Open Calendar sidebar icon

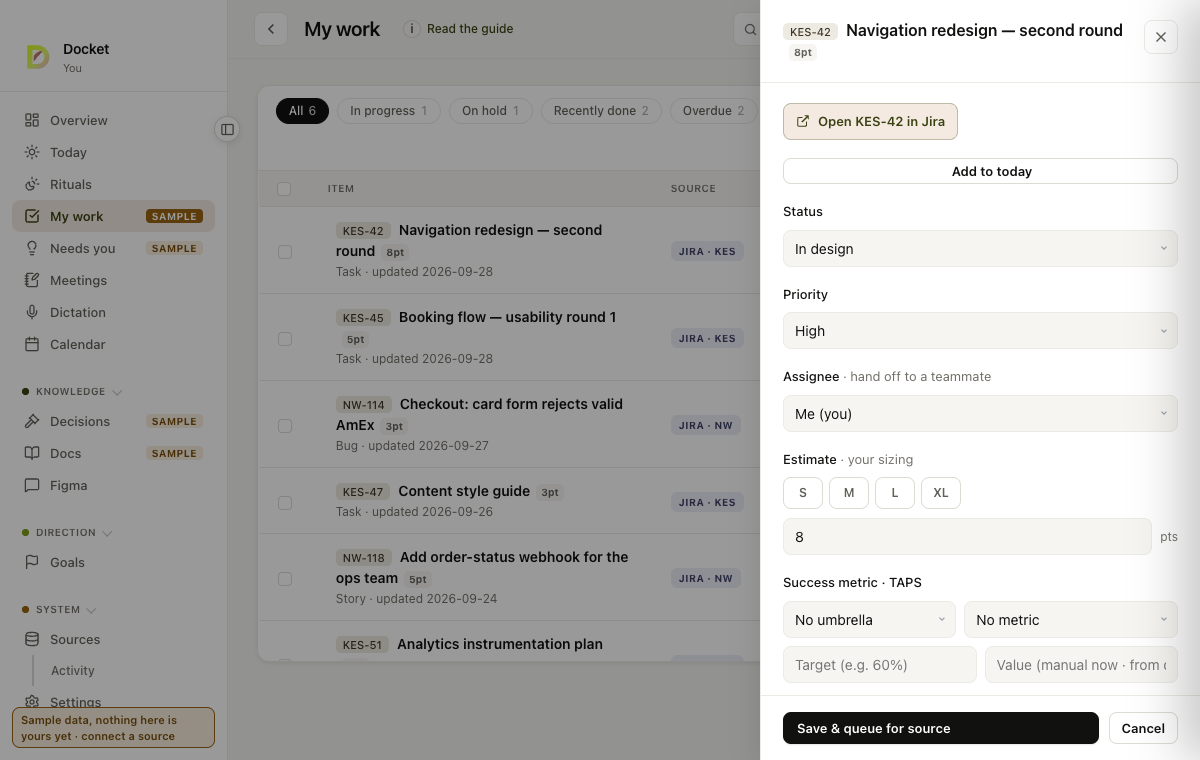[32, 344]
